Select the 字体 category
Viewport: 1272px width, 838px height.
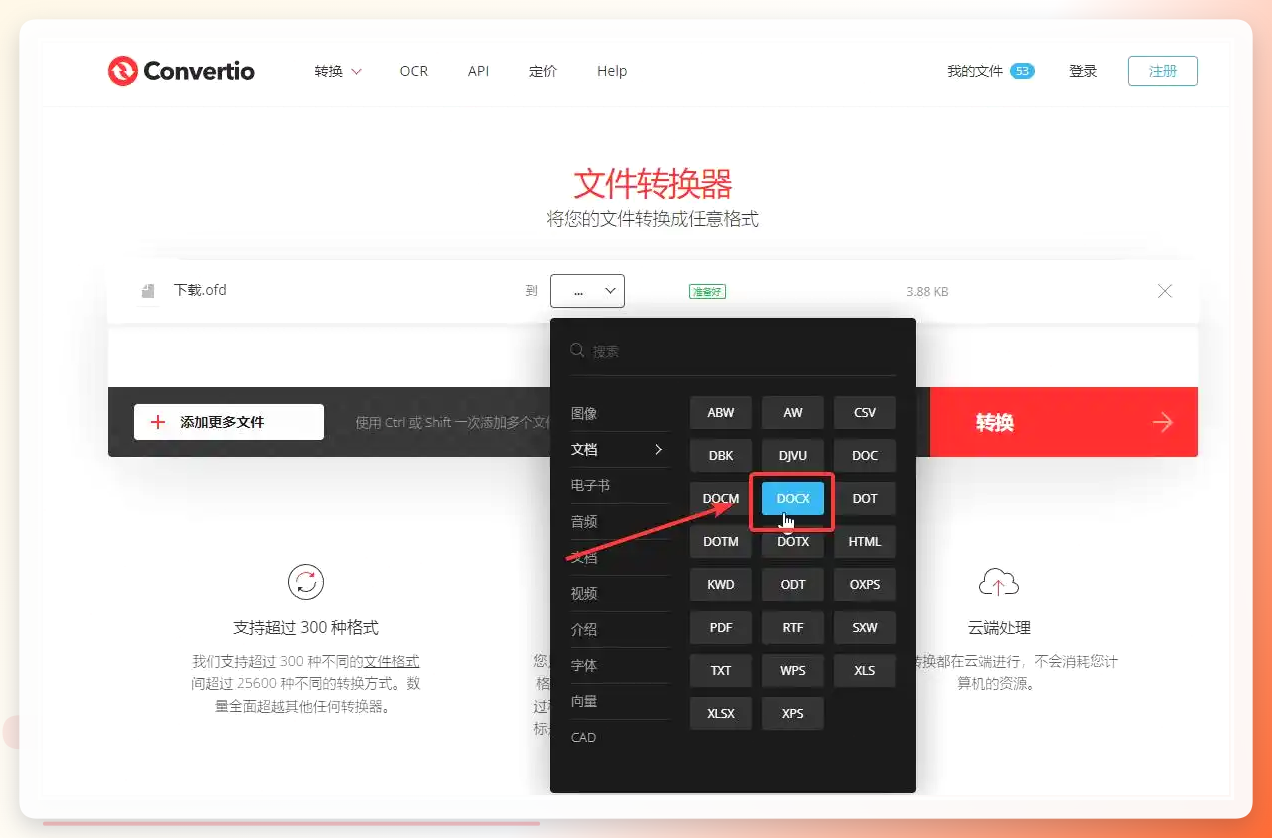584,665
